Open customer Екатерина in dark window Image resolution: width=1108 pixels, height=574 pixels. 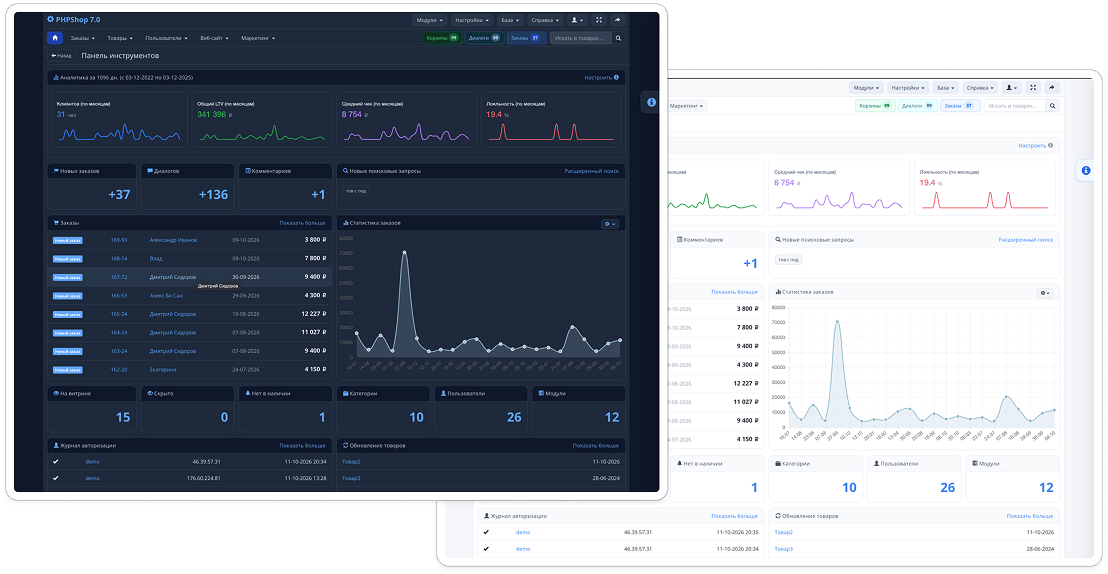163,370
